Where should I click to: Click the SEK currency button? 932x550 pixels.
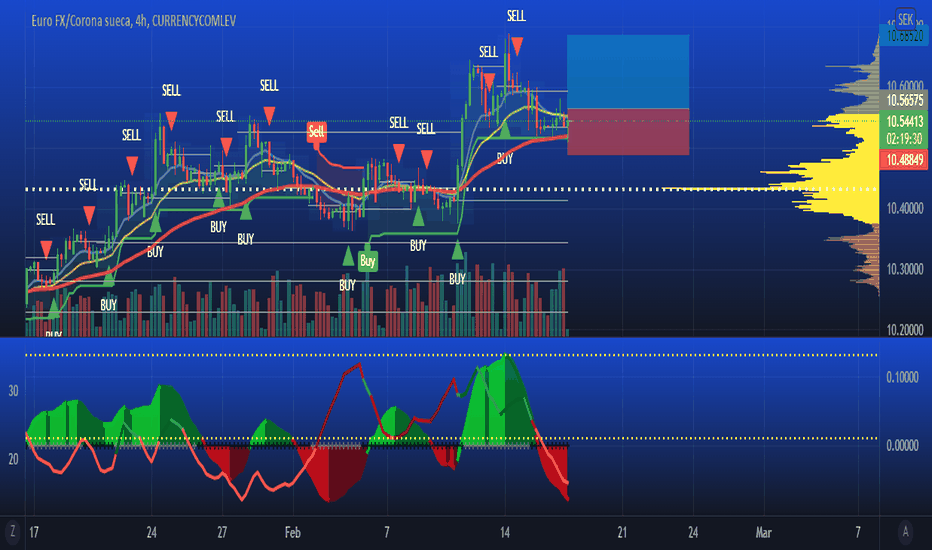click(905, 20)
